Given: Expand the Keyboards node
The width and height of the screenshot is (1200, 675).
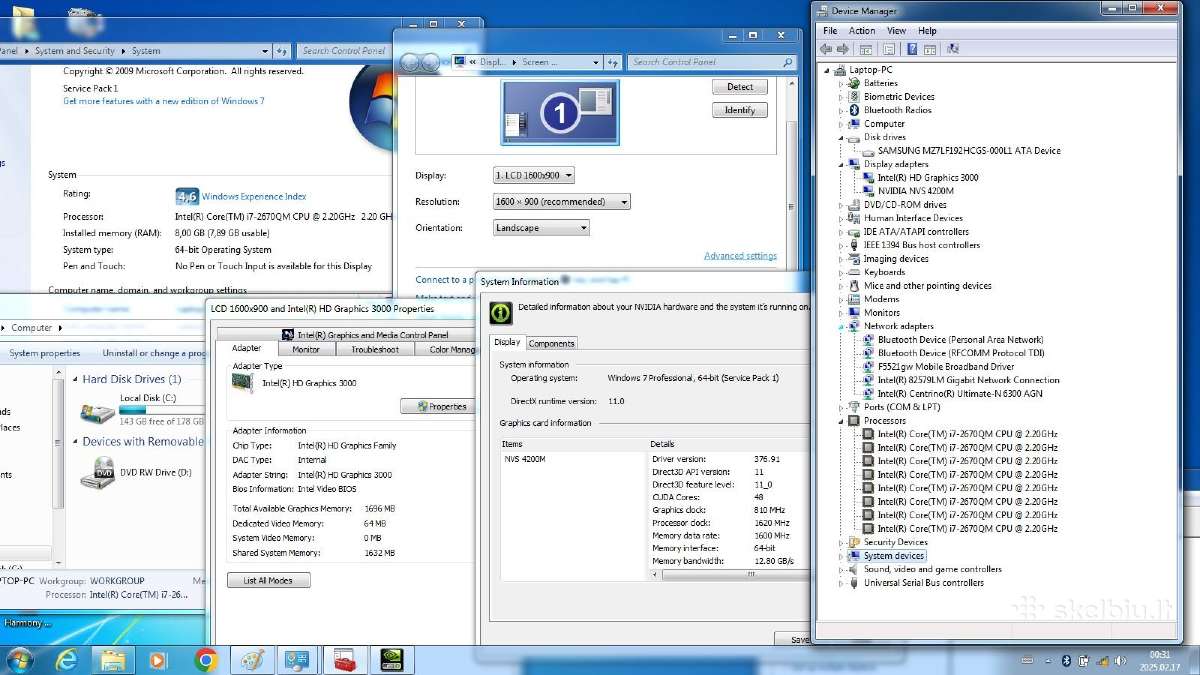Looking at the screenshot, I should click(842, 272).
